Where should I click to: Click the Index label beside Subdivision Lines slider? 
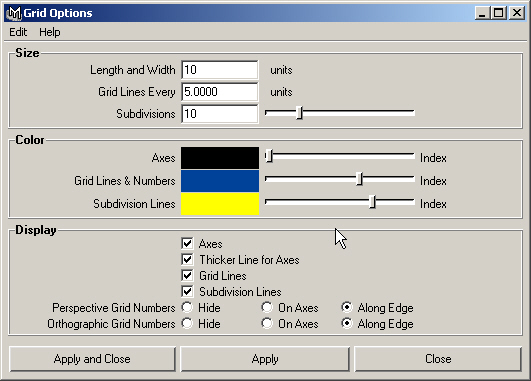point(433,204)
